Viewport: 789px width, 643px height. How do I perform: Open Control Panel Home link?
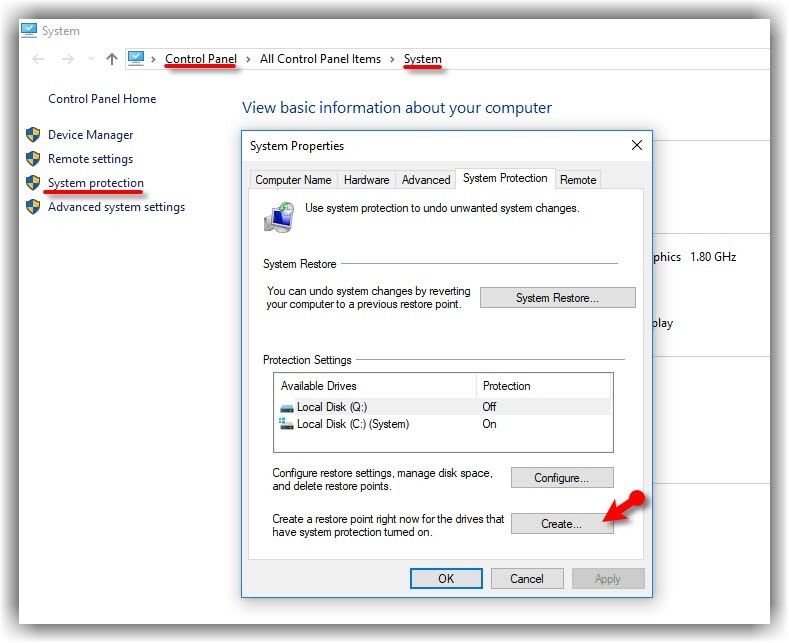click(102, 99)
